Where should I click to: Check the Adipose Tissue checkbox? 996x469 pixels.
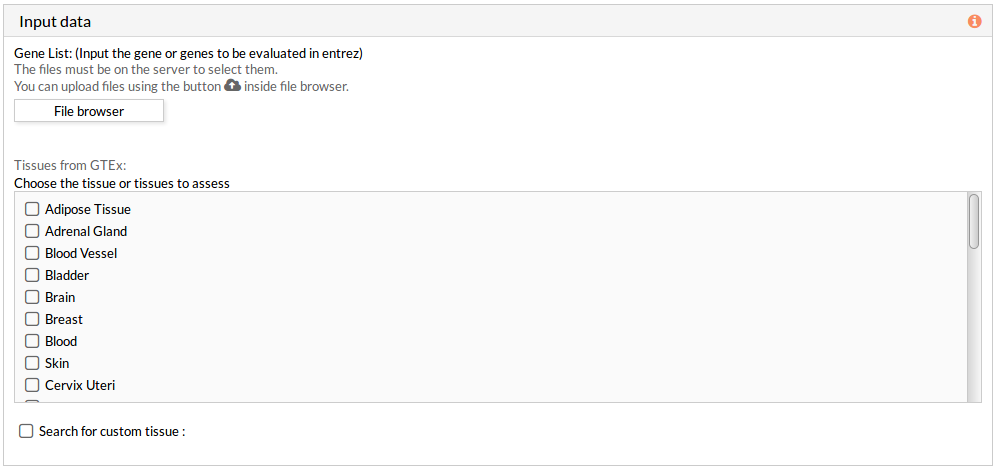click(32, 209)
